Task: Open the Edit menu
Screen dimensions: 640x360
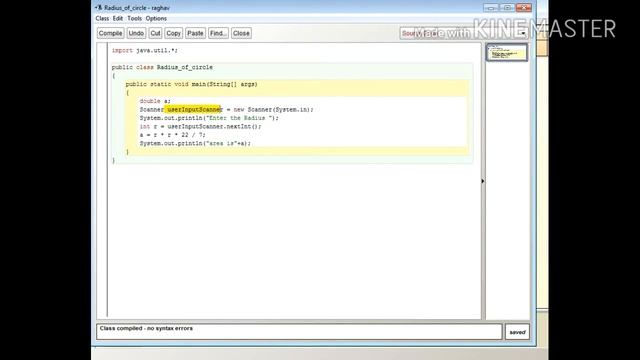Action: [118, 18]
